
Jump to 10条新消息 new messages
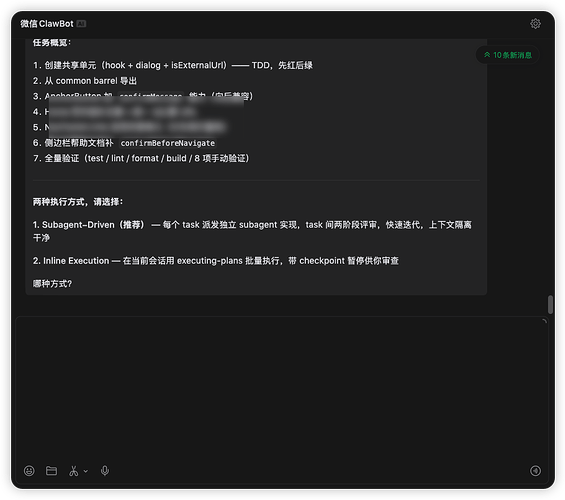507,55
